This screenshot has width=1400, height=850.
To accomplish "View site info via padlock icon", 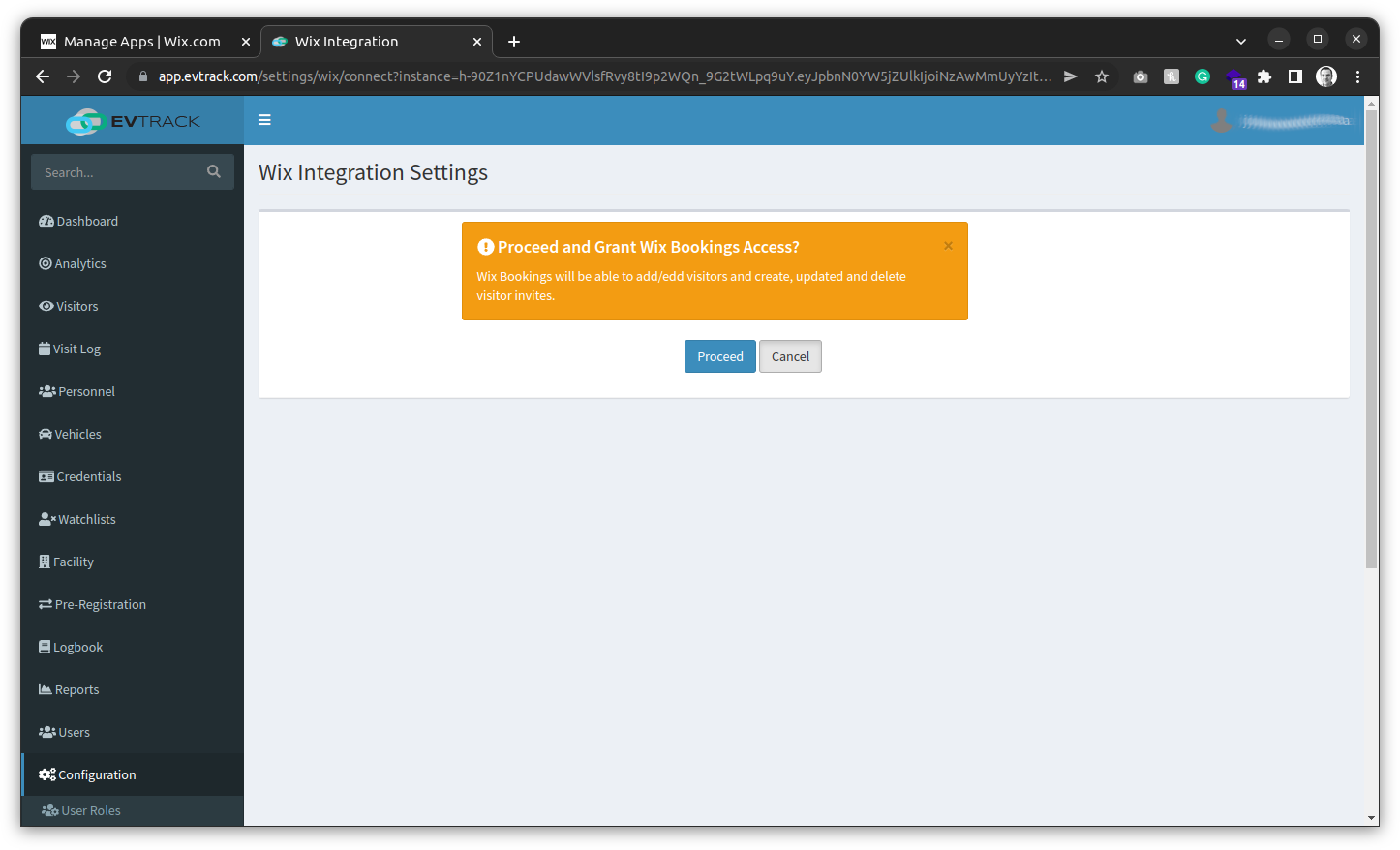I will pyautogui.click(x=143, y=76).
